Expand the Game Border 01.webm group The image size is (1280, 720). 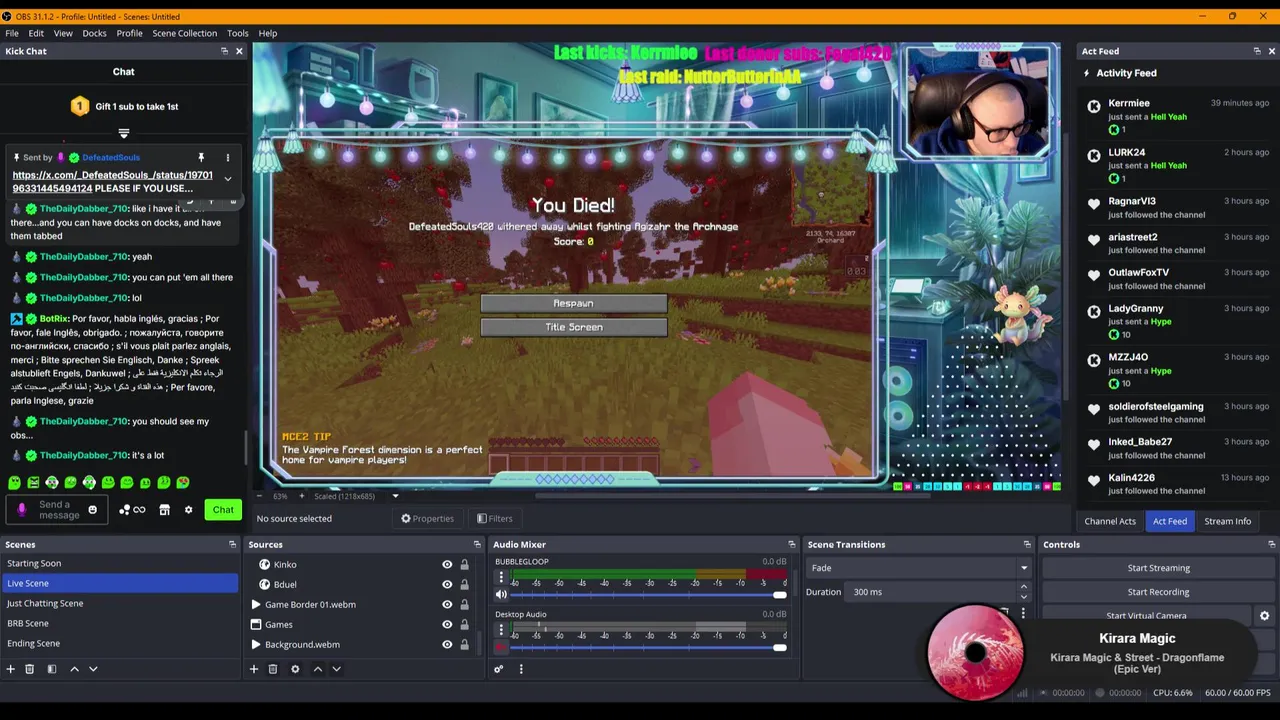(x=256, y=604)
